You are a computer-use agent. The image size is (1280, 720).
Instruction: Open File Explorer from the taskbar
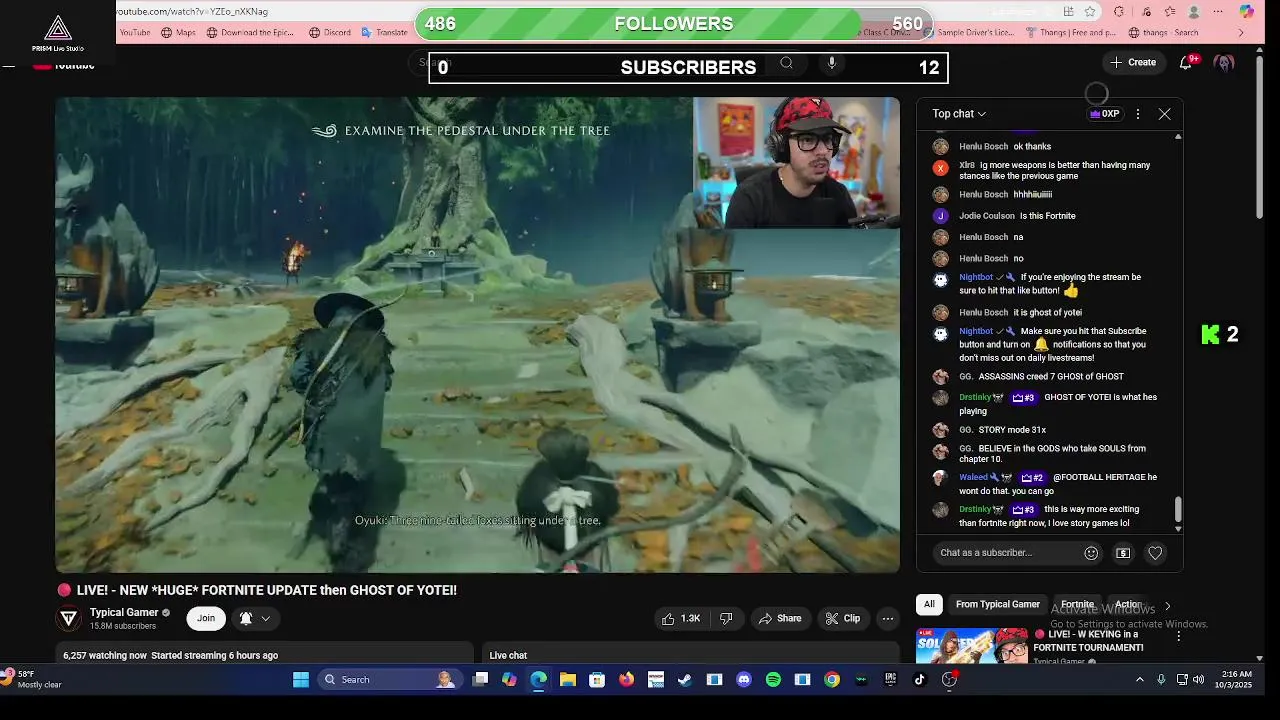tap(568, 680)
